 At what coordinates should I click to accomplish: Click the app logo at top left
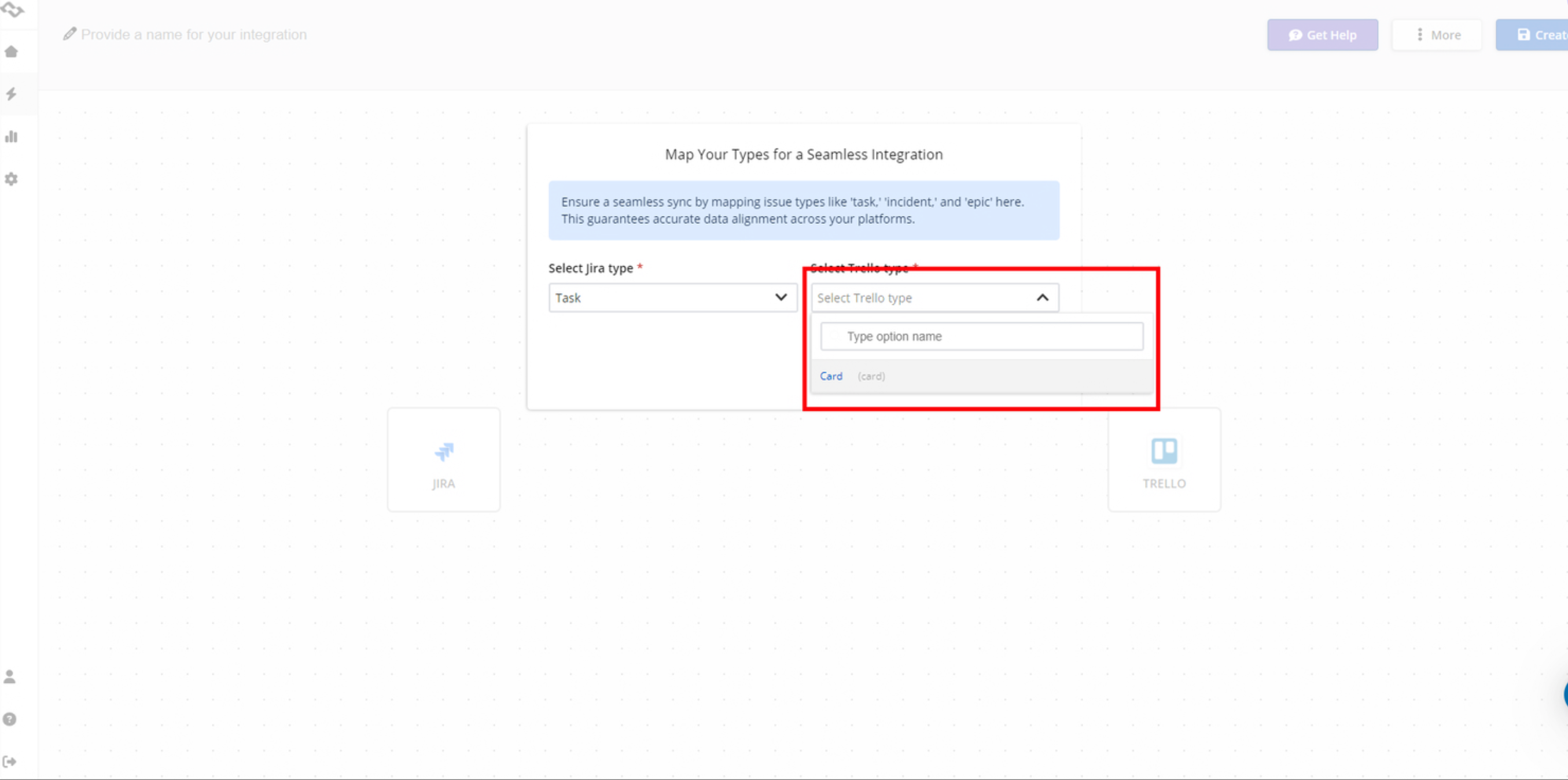tap(12, 9)
